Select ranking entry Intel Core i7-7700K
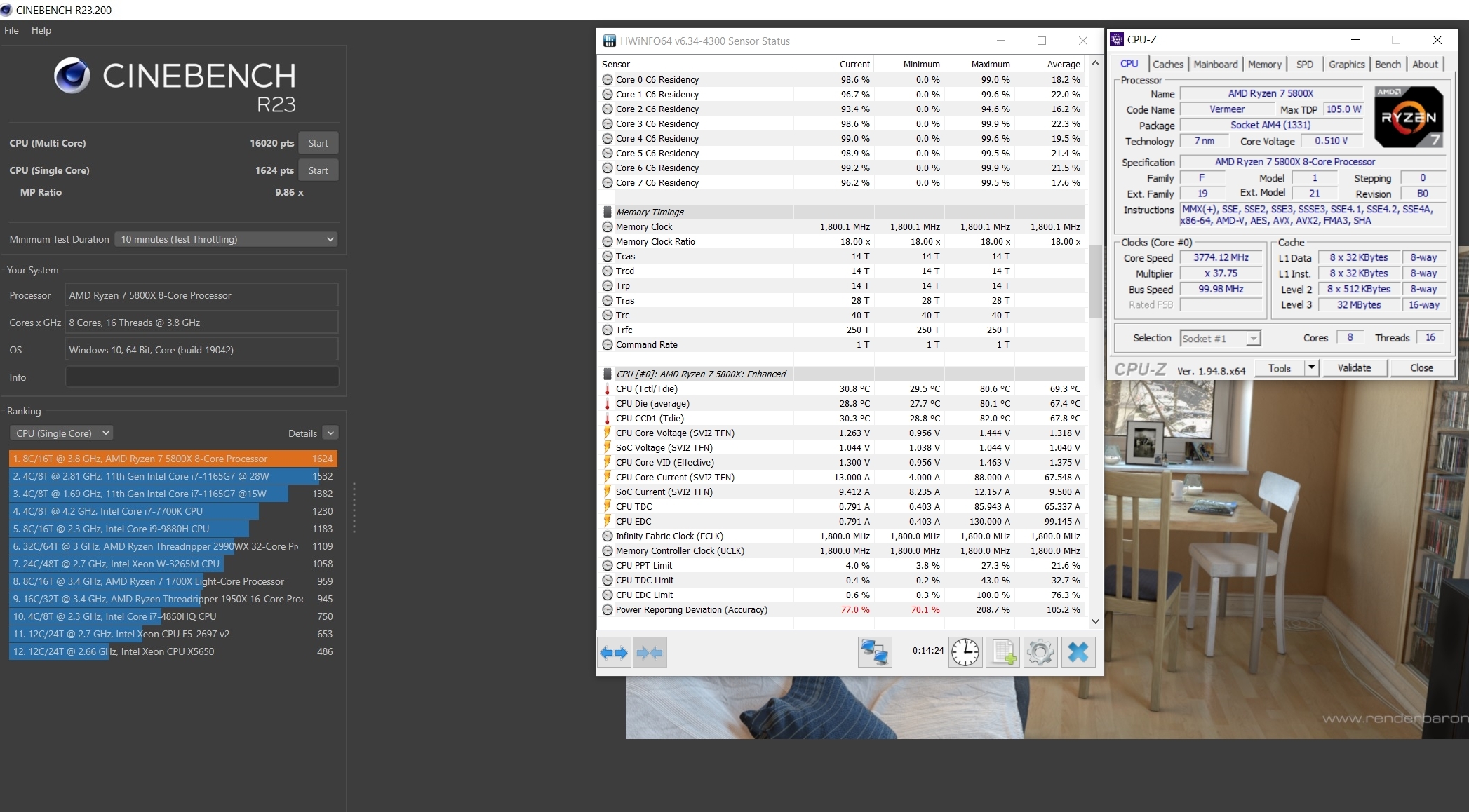The height and width of the screenshot is (812, 1469). 173,511
